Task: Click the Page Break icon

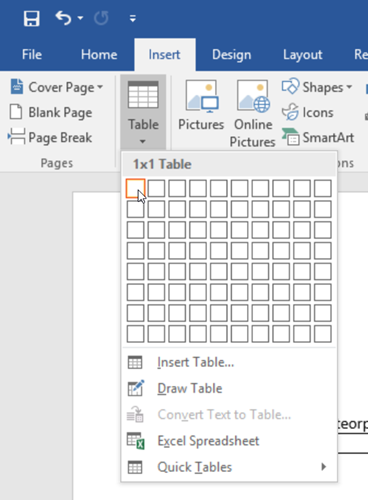Action: point(16,137)
